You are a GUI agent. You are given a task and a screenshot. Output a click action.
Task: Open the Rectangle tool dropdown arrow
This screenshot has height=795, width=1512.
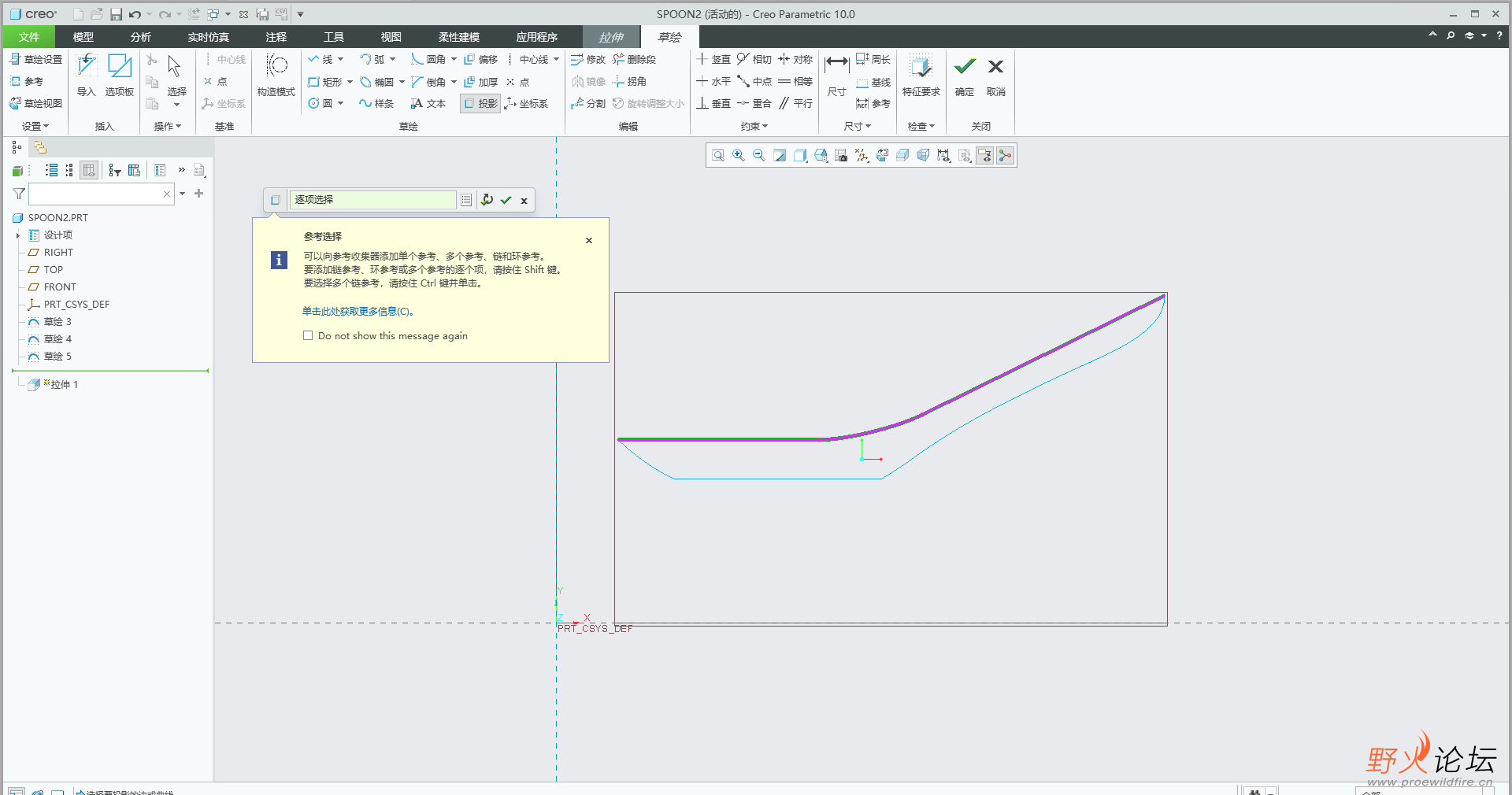(x=350, y=82)
